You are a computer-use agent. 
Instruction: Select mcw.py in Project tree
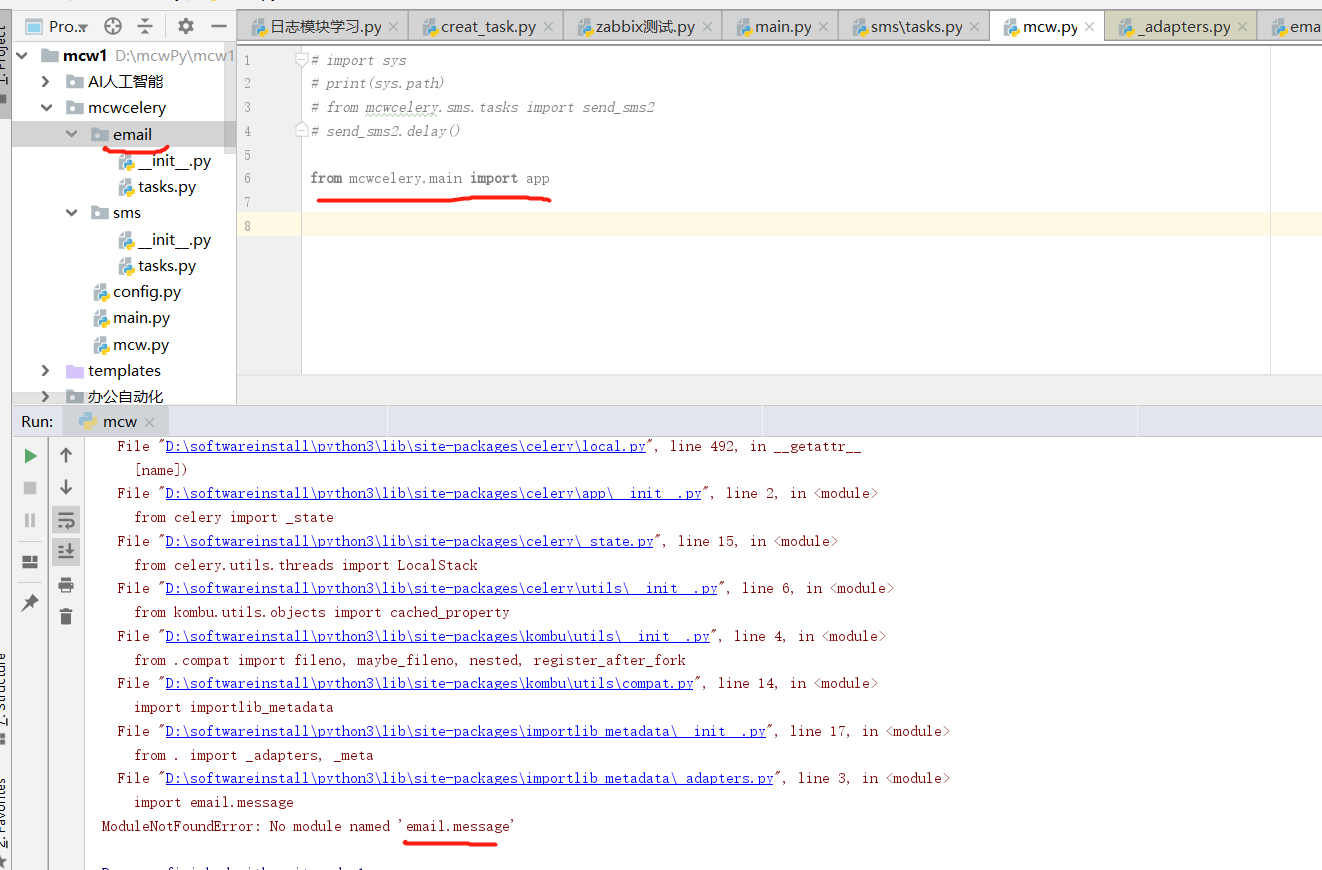[132, 345]
